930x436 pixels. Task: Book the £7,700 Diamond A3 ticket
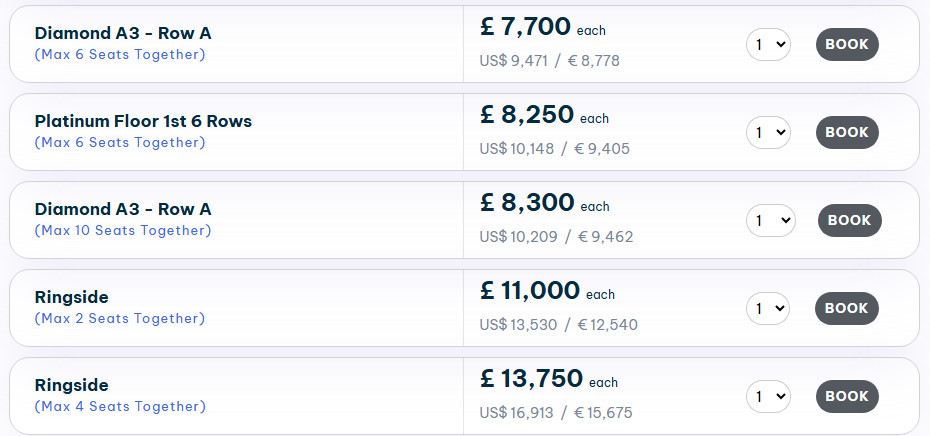click(847, 45)
